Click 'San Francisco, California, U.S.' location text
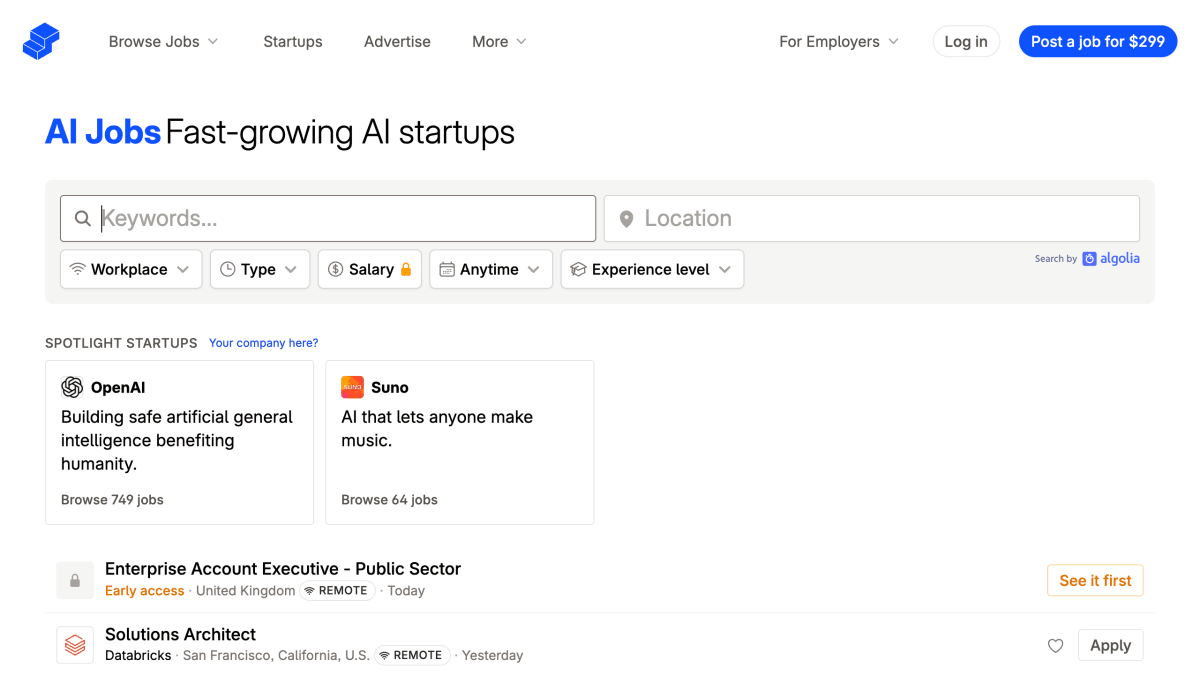The width and height of the screenshot is (1200, 675). [x=276, y=655]
